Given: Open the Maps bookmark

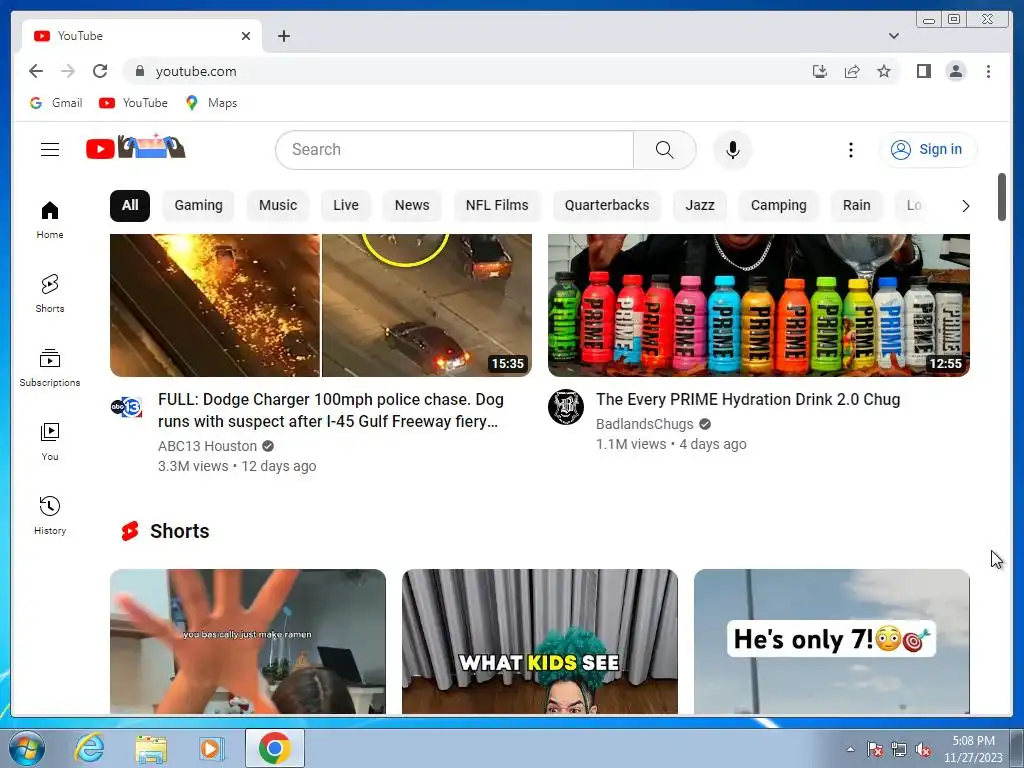Looking at the screenshot, I should pyautogui.click(x=211, y=103).
